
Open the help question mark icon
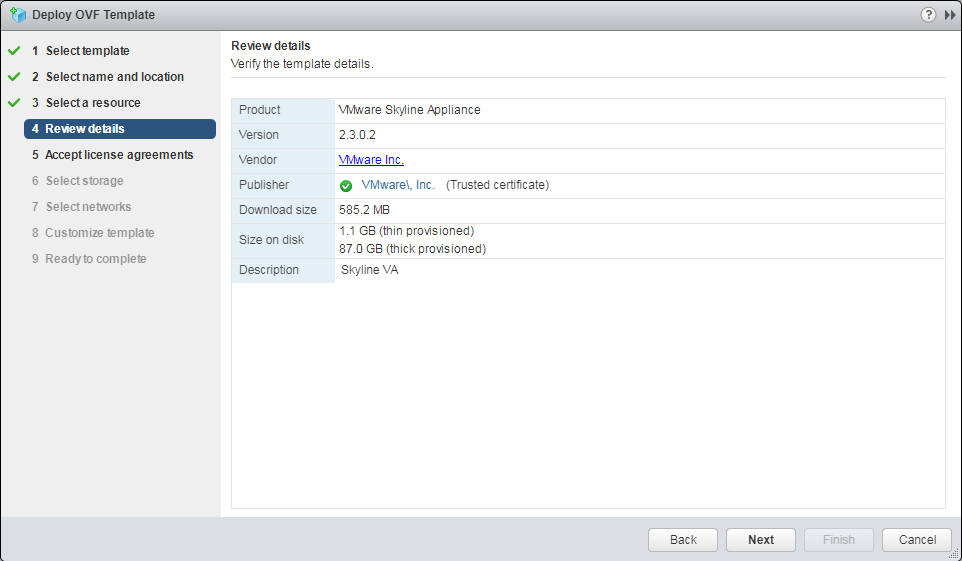928,15
